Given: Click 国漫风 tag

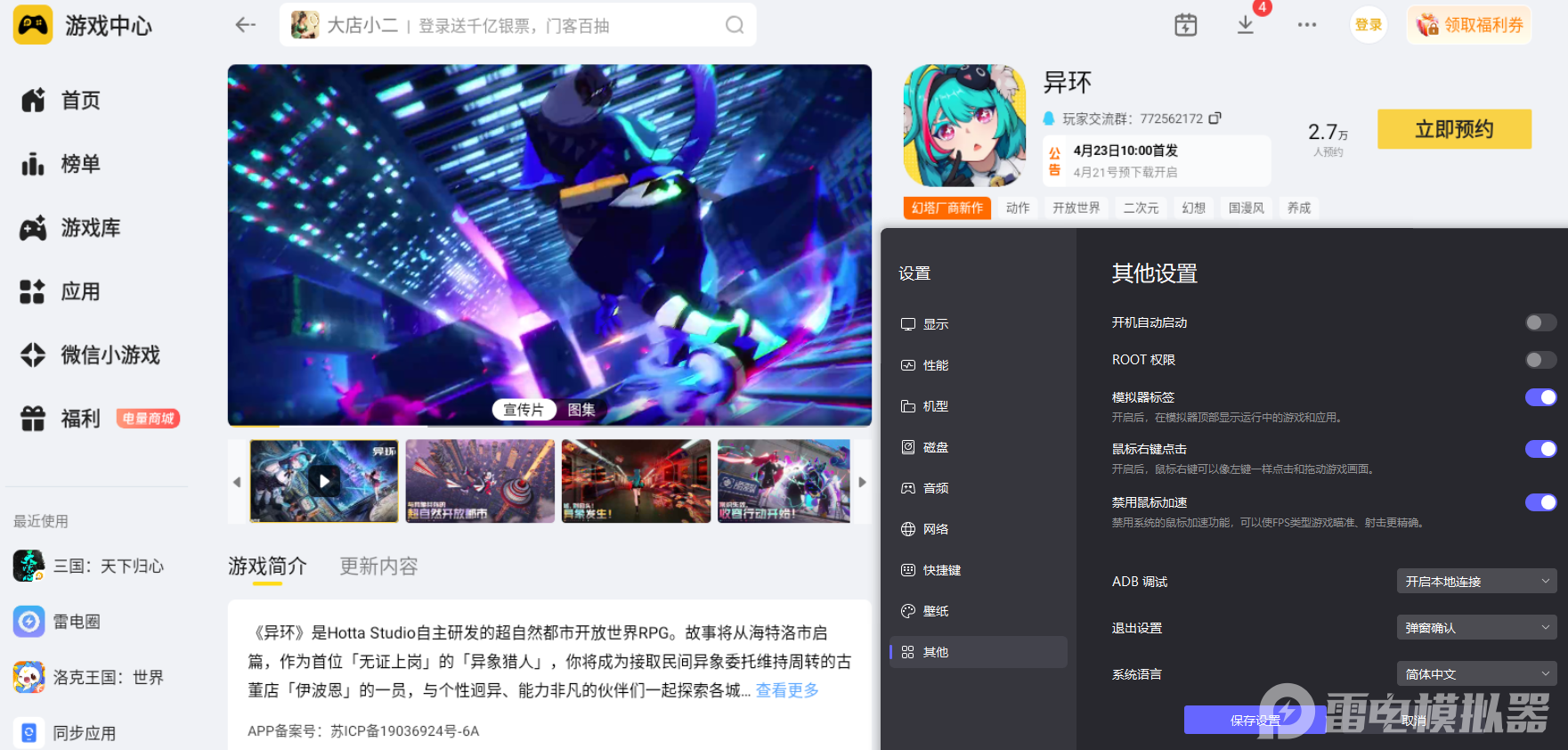Looking at the screenshot, I should coord(1246,208).
